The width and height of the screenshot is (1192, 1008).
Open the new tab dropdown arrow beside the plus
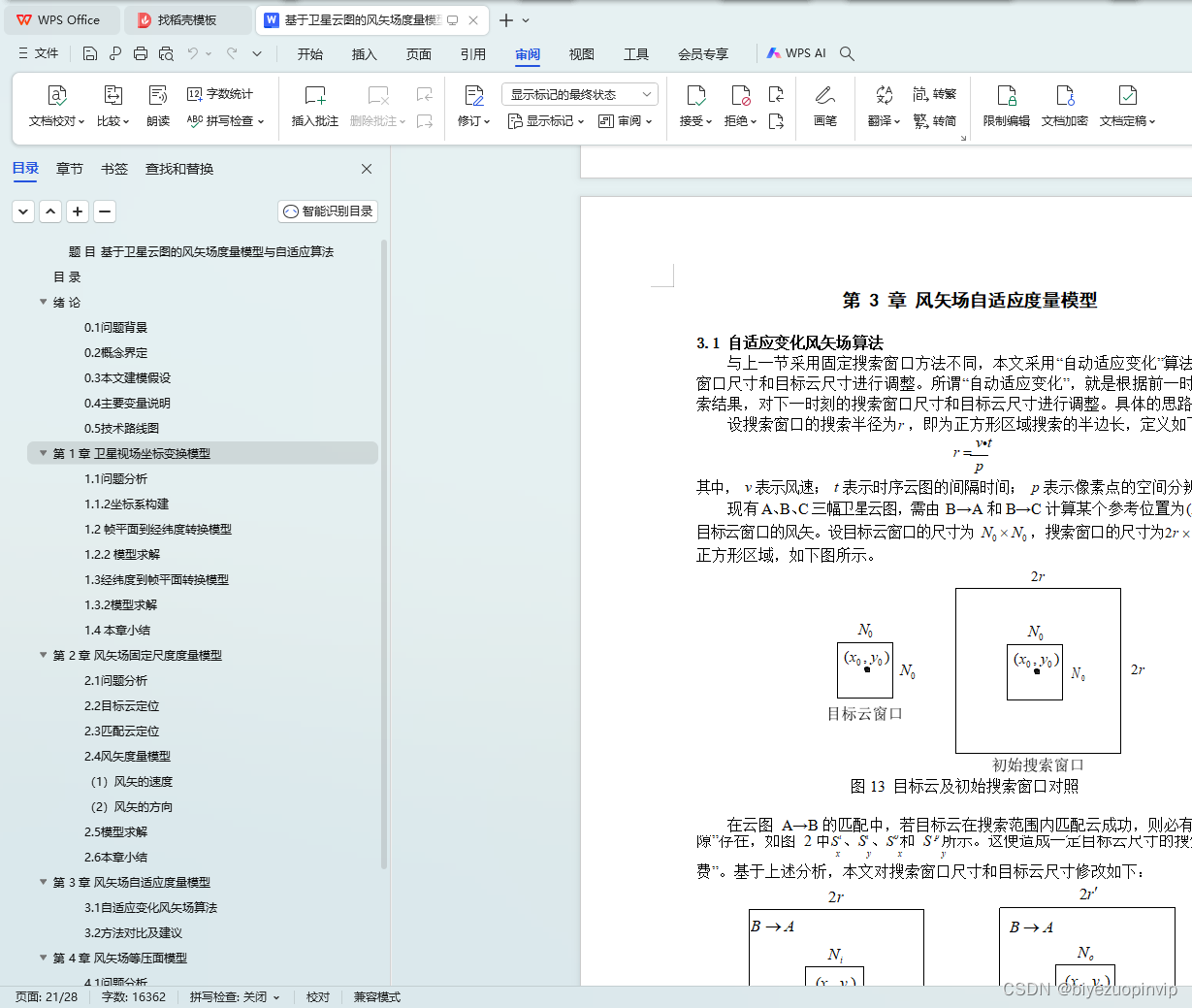click(x=526, y=19)
